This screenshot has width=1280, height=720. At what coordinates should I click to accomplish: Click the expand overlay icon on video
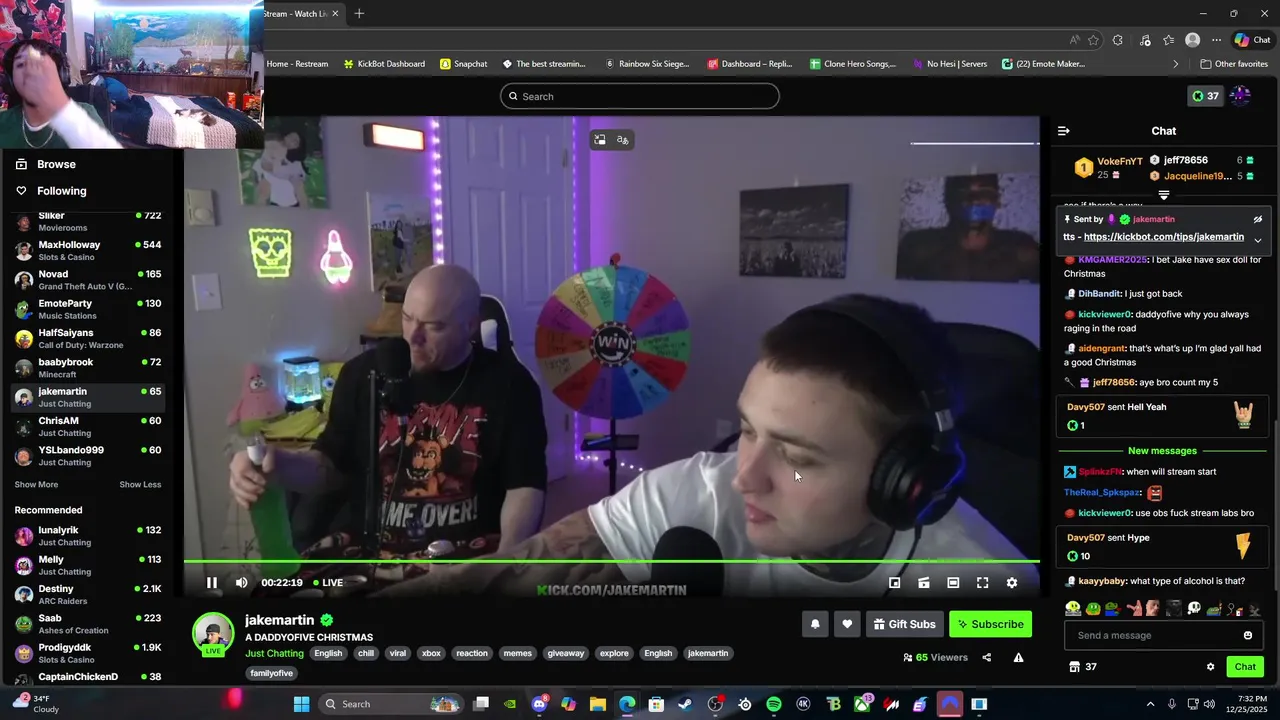[600, 140]
